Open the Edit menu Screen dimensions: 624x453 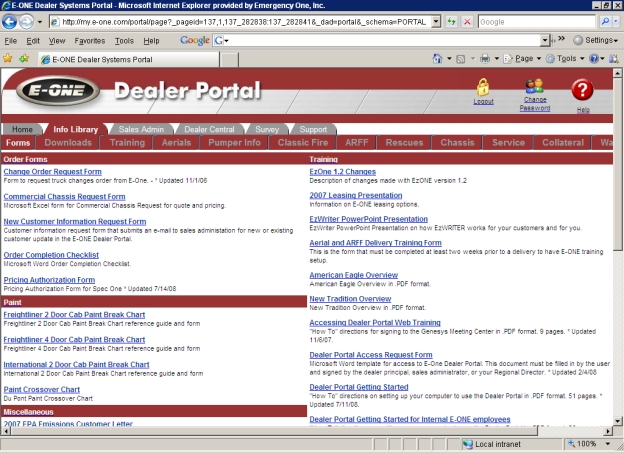tap(33, 41)
